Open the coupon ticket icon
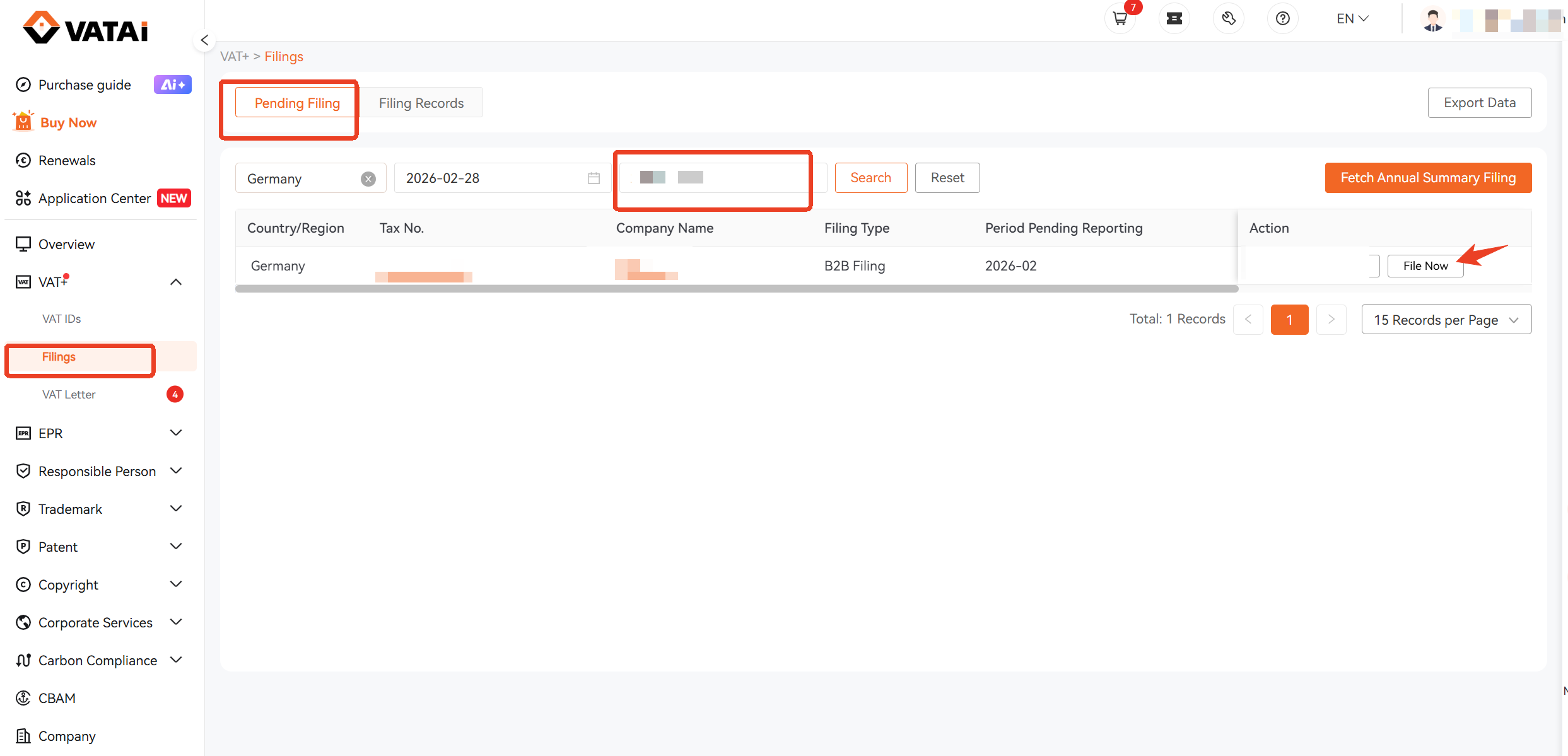 click(x=1174, y=18)
